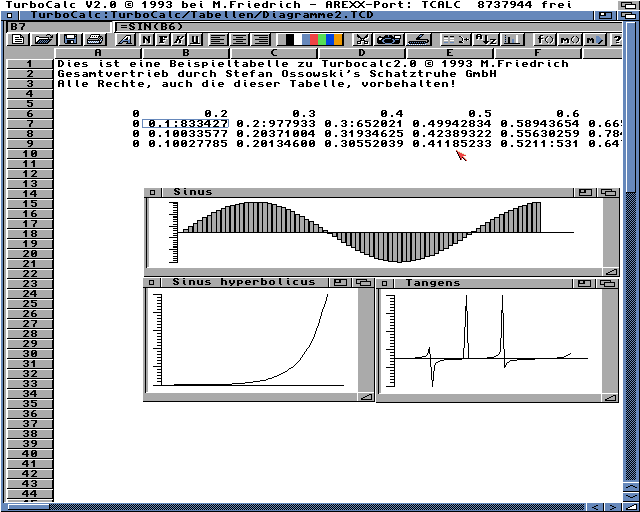Click the 'Alle Rechte' line in row 3

pos(256,84)
